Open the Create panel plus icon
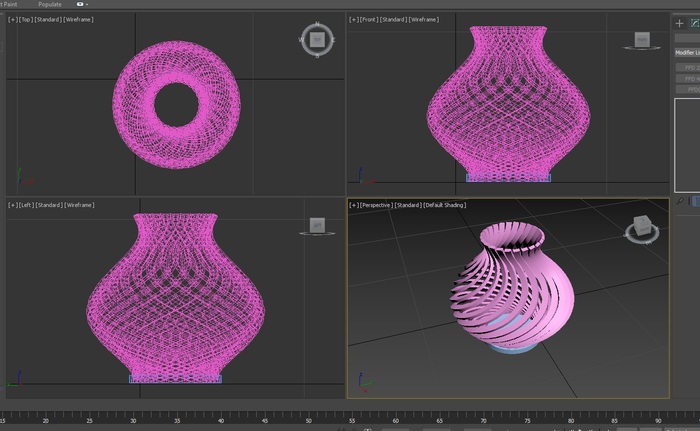Viewport: 700px width, 431px height. [681, 22]
